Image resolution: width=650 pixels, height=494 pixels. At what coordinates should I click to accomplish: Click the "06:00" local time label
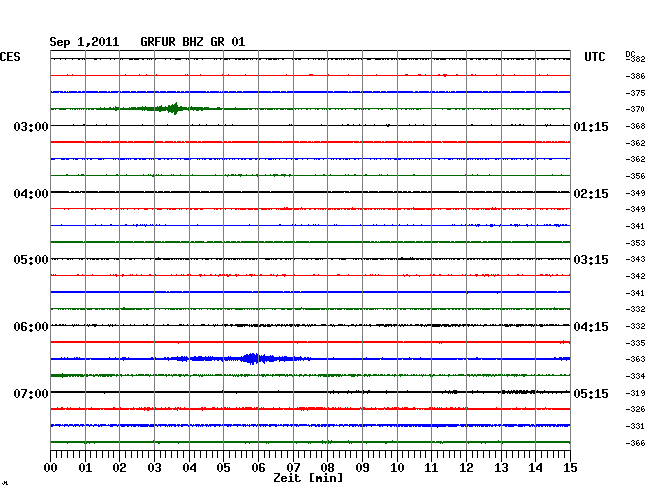(x=31, y=327)
